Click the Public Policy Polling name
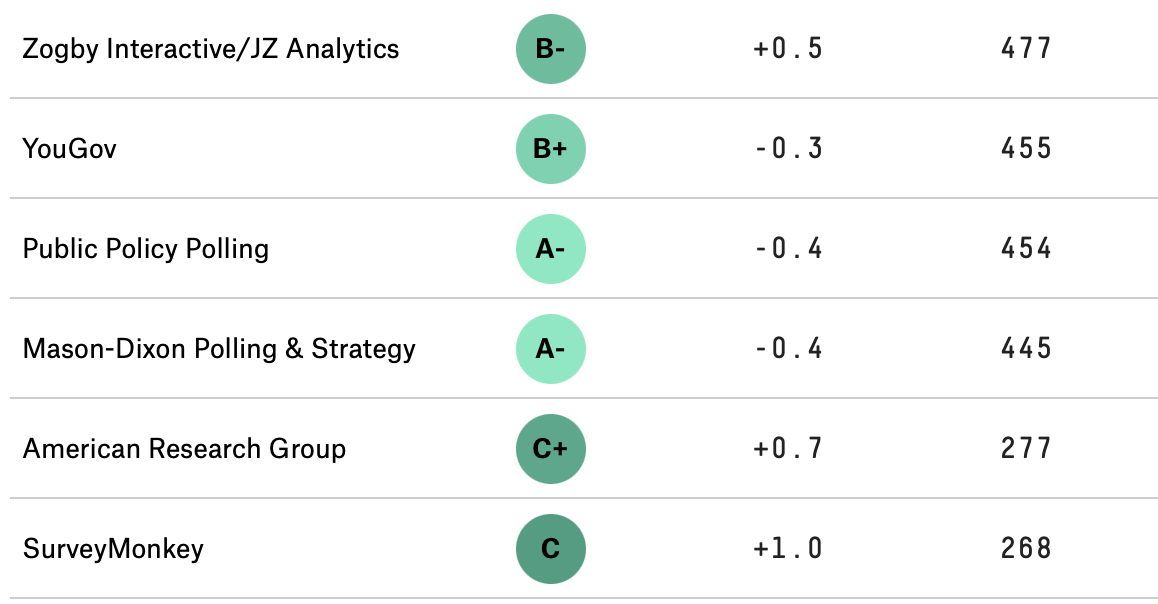1158x604 pixels. [x=145, y=250]
